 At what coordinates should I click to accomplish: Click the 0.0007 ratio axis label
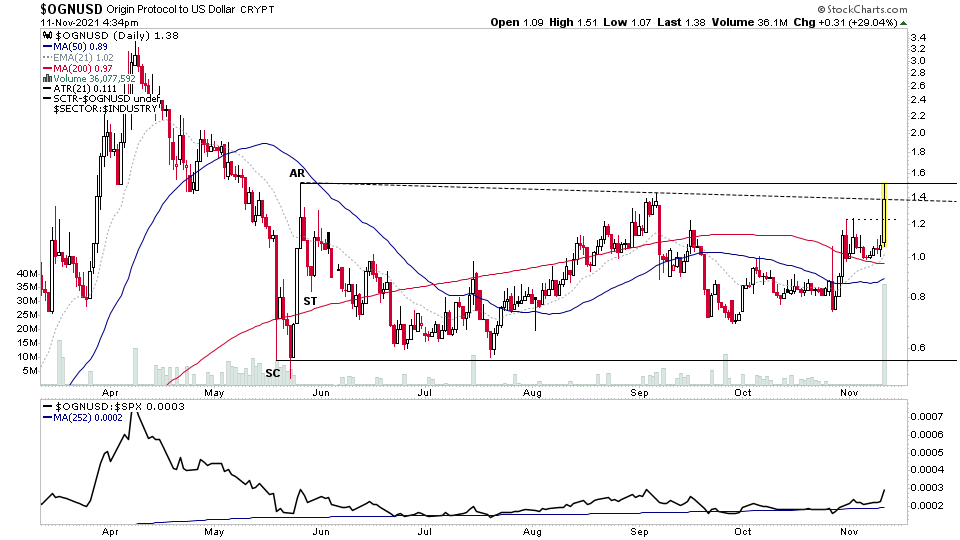[927, 417]
